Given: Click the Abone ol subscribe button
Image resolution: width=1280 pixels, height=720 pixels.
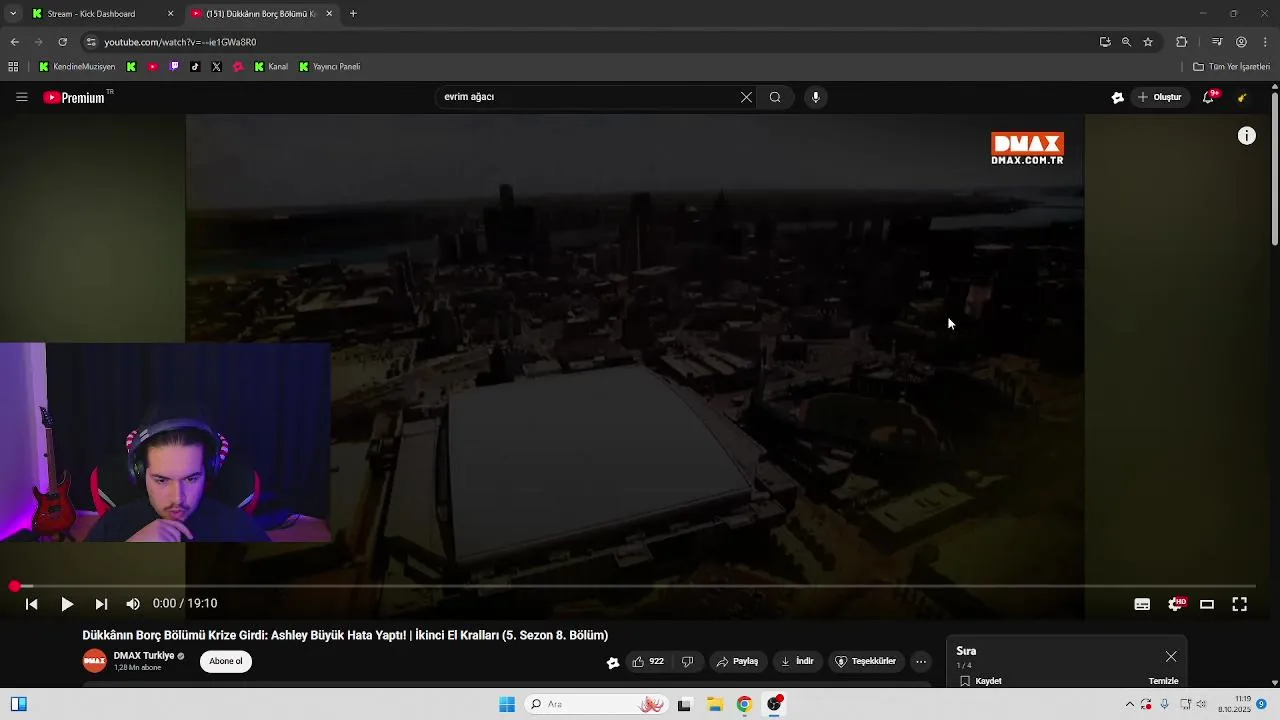Looking at the screenshot, I should pyautogui.click(x=226, y=661).
